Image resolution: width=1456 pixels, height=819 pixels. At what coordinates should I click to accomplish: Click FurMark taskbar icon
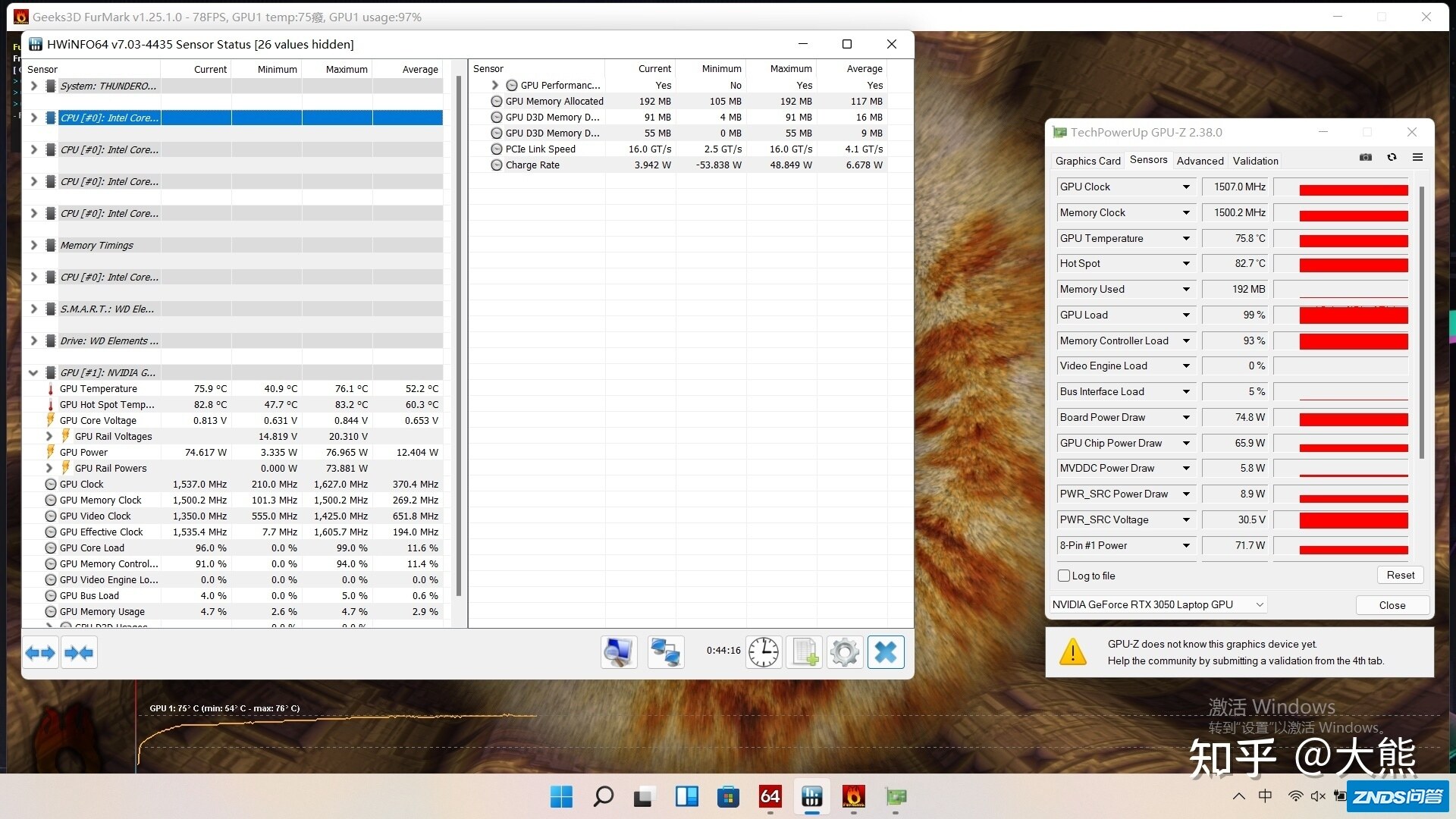[x=853, y=796]
